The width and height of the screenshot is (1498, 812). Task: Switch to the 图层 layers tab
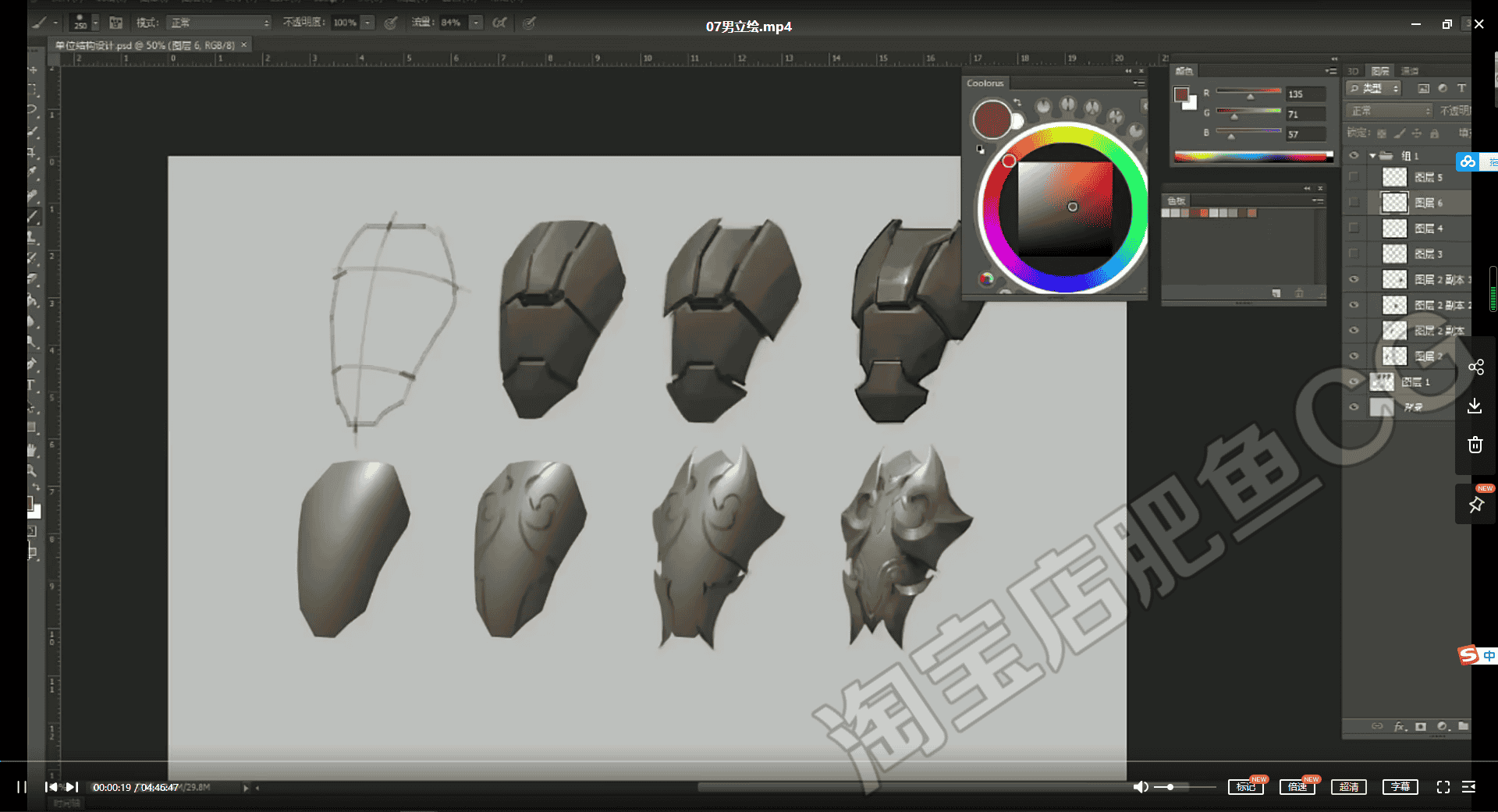coord(1380,71)
